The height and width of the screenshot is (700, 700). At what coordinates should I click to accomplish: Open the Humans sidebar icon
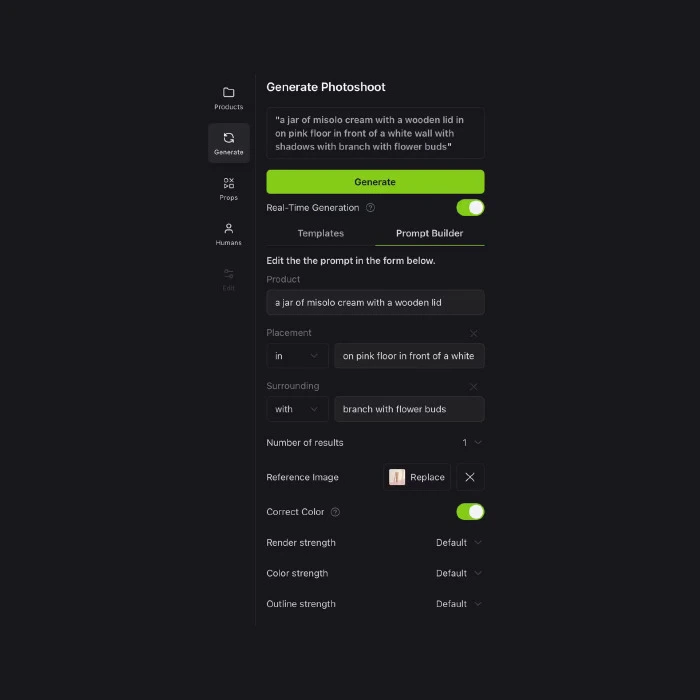tap(229, 229)
